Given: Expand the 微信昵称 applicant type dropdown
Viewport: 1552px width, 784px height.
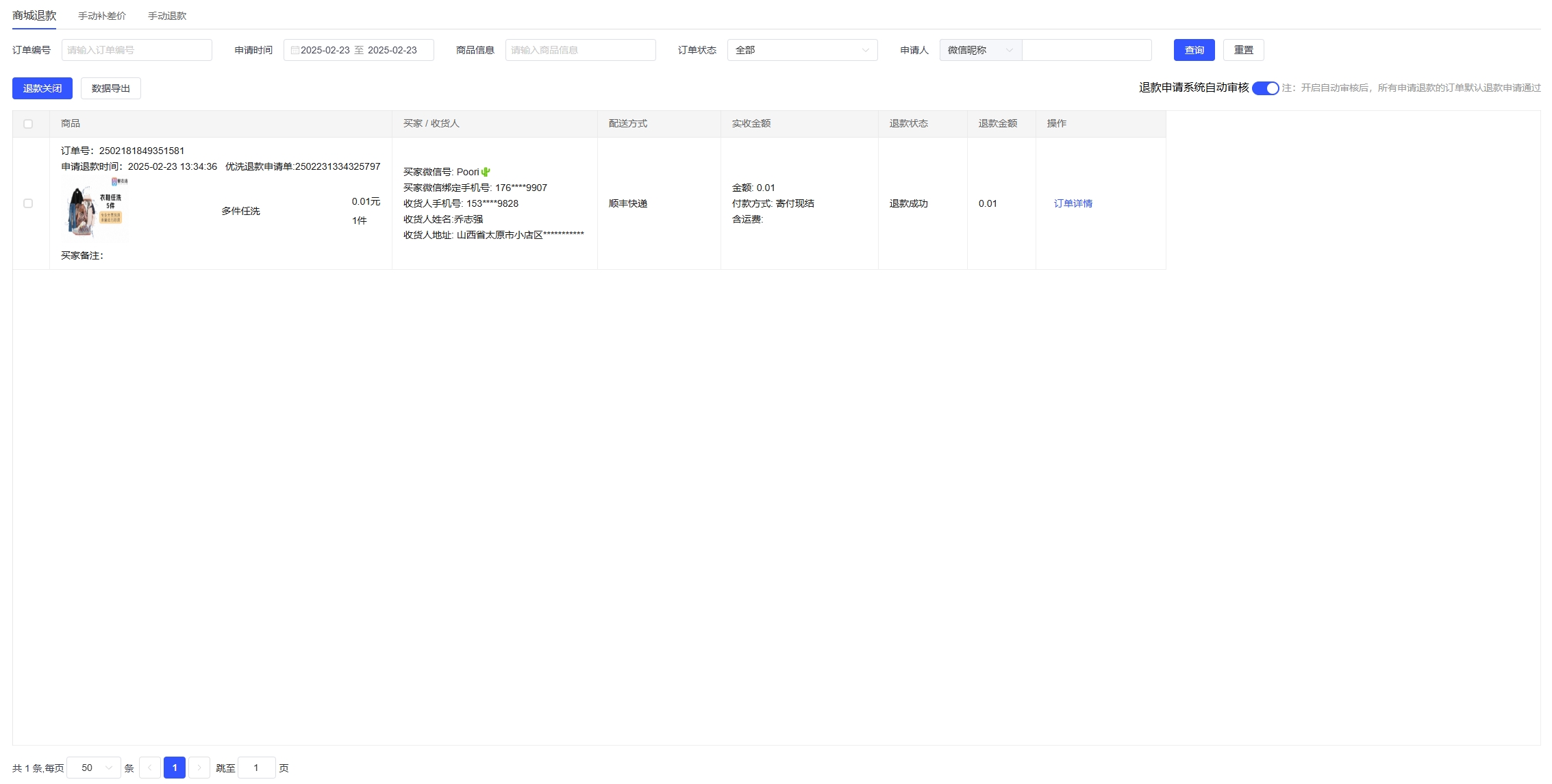Looking at the screenshot, I should pyautogui.click(x=980, y=50).
